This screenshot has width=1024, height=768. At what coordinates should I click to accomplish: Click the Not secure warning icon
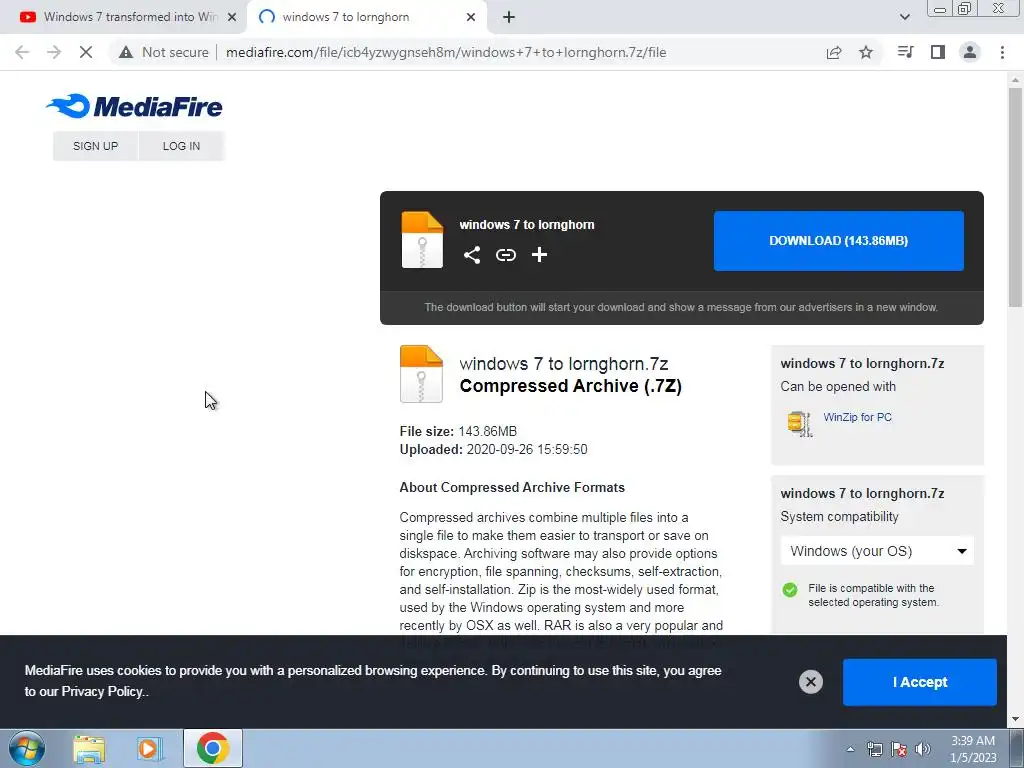(126, 52)
